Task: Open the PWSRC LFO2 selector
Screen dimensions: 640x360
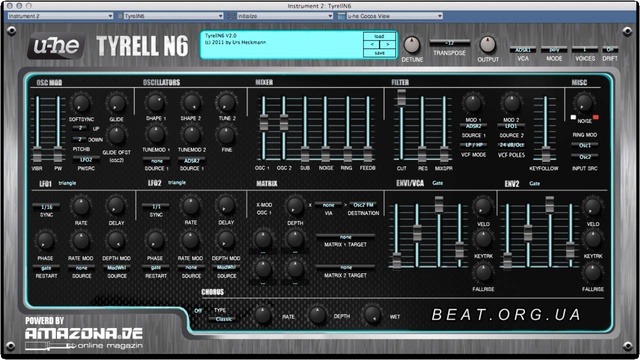Action: tap(86, 160)
